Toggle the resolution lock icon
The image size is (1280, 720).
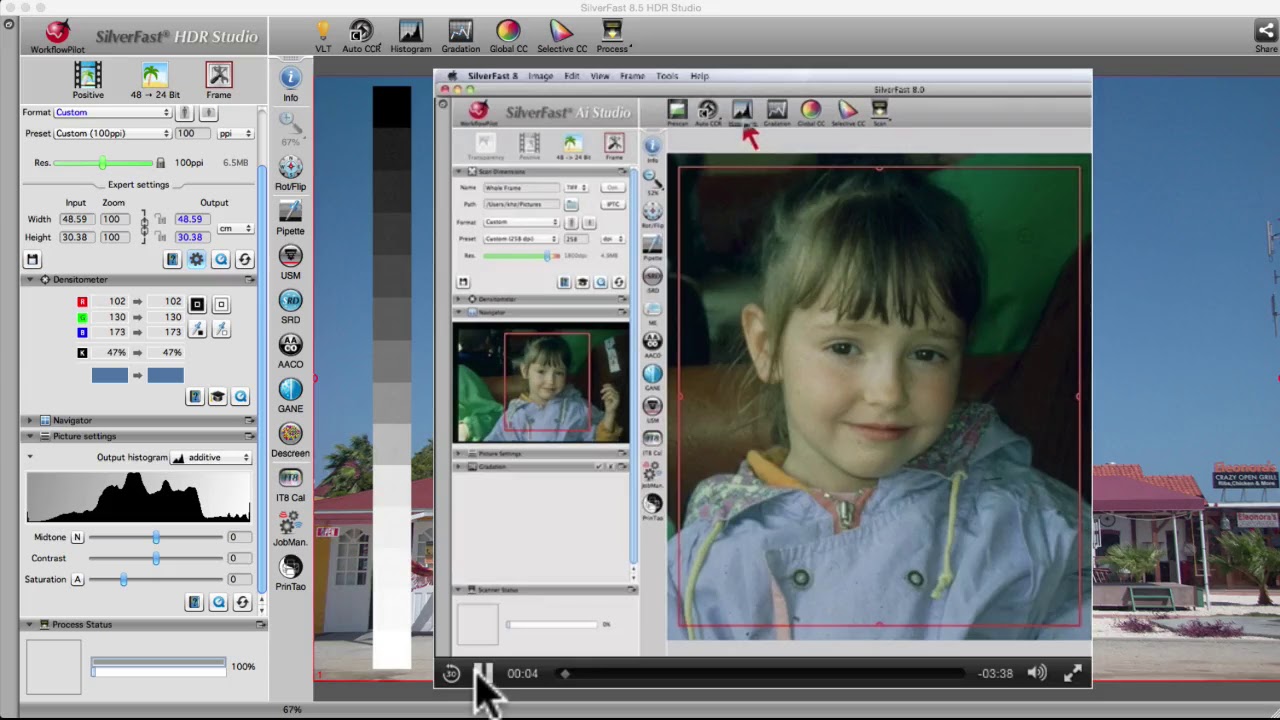click(160, 162)
